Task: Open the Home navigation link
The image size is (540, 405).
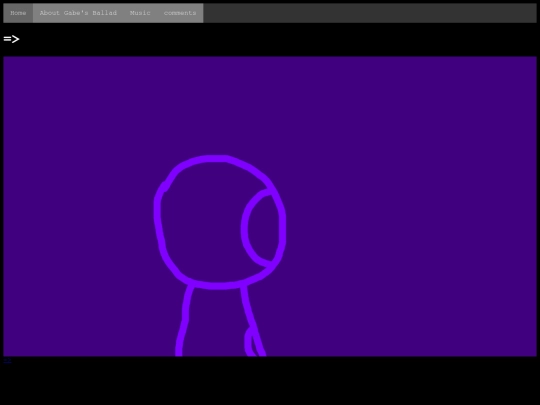Action: (18, 13)
